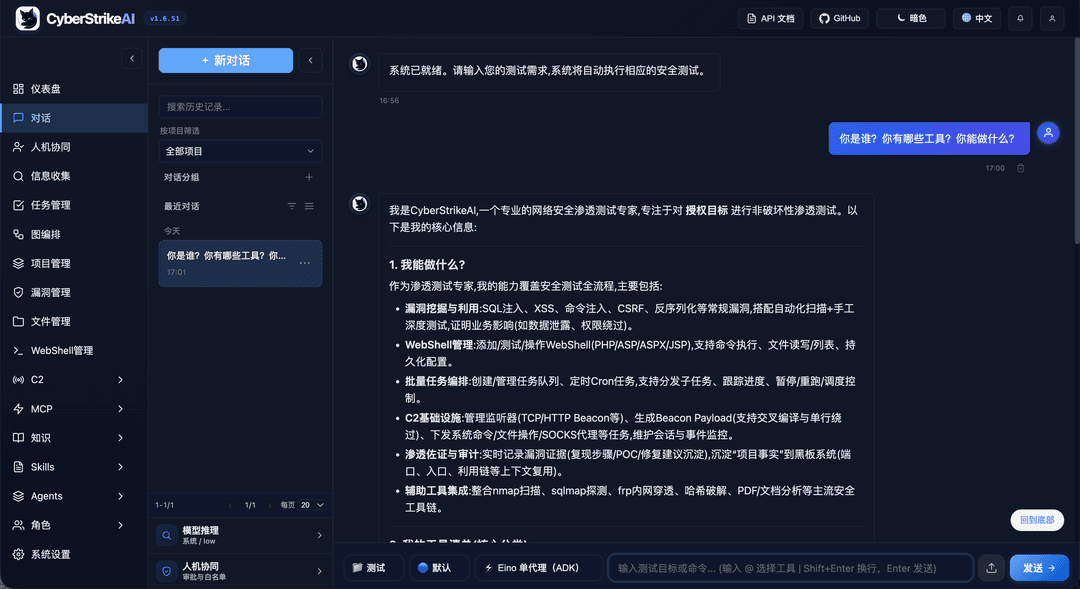Collapse the left navigation sidebar
1080x589 pixels.
click(x=132, y=59)
